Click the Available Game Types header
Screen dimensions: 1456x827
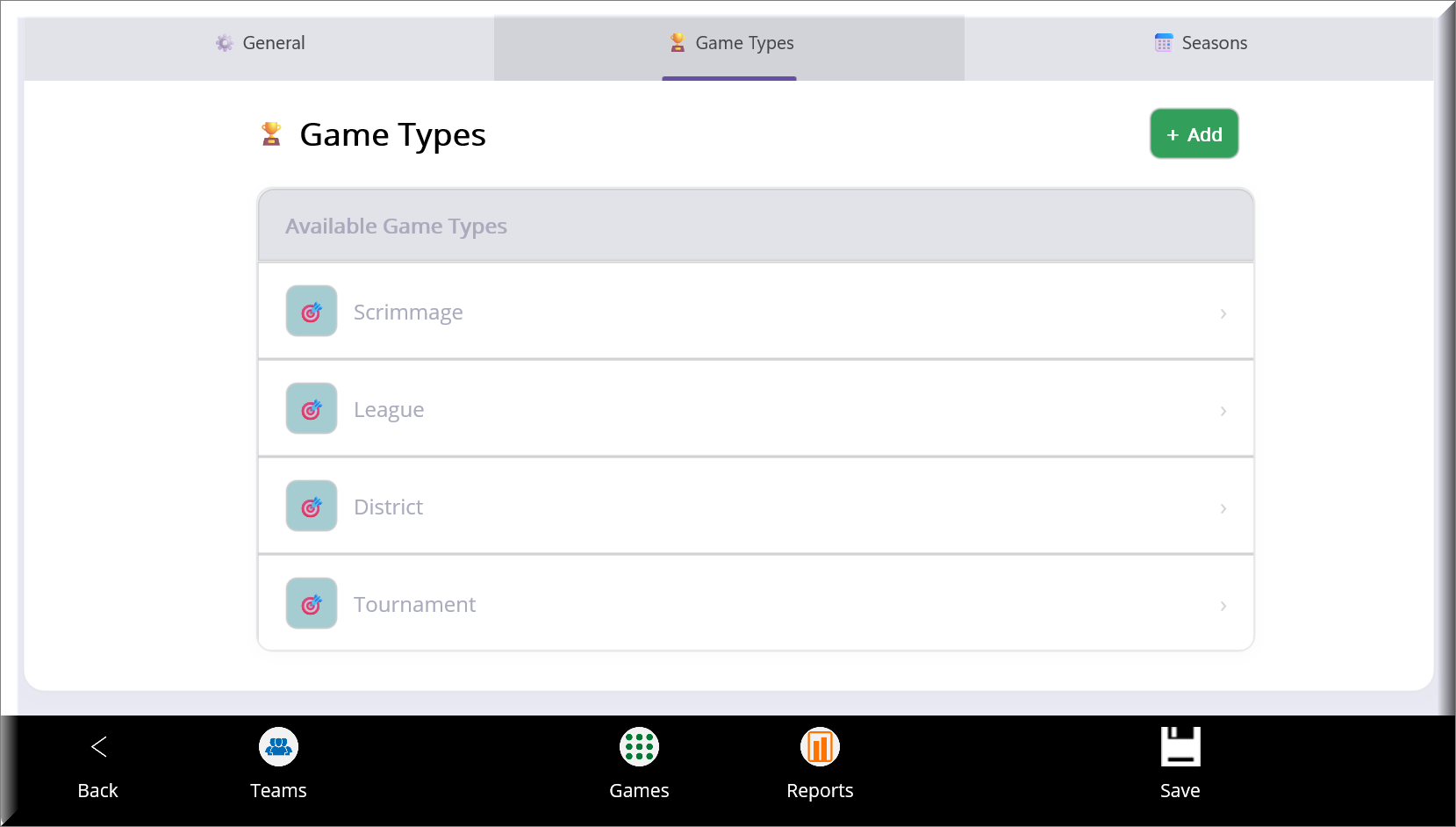pos(396,227)
